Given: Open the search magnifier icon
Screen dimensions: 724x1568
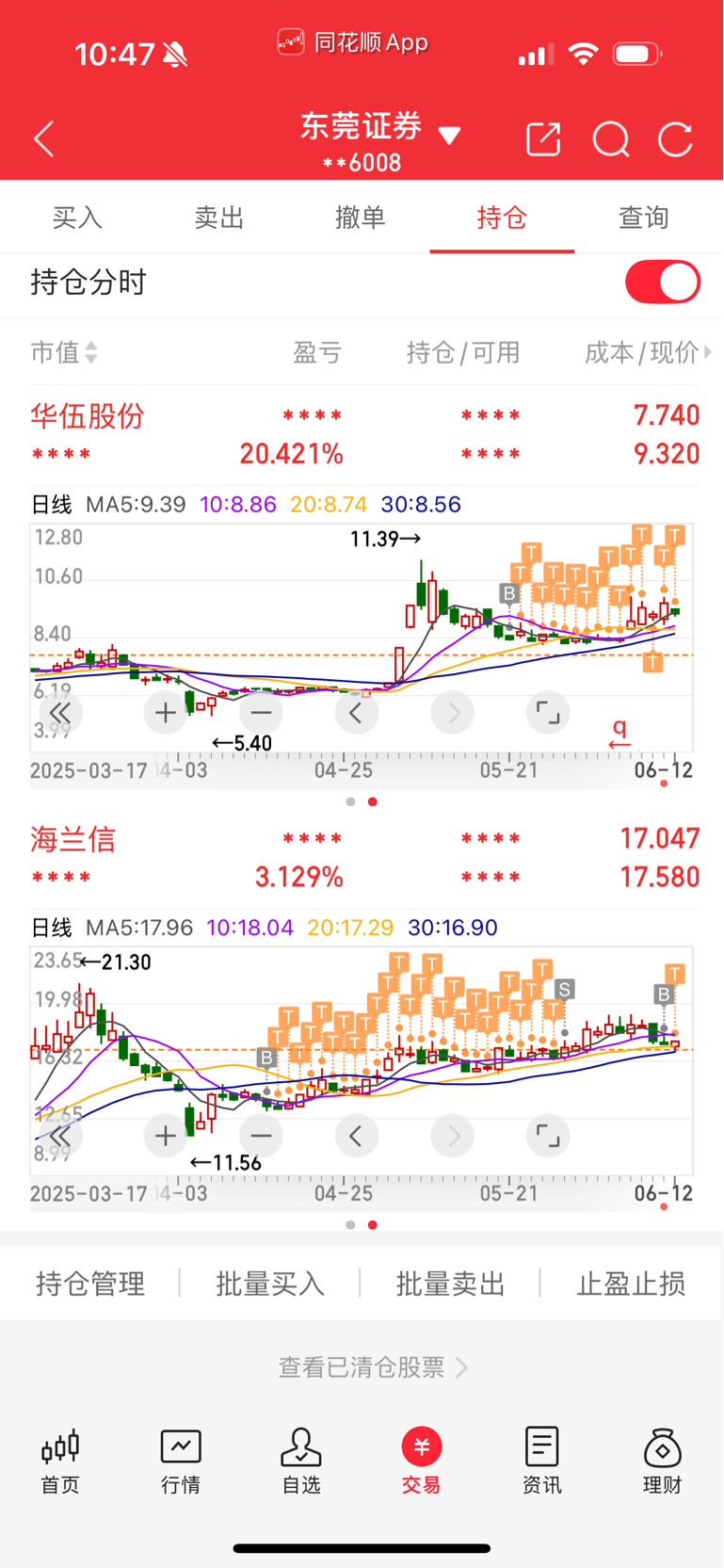Looking at the screenshot, I should click(x=611, y=139).
